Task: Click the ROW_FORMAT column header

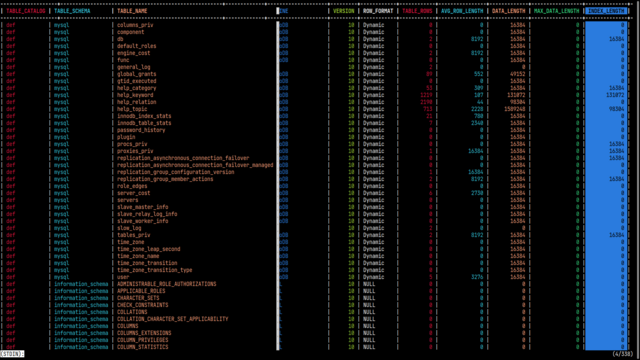Action: [378, 11]
